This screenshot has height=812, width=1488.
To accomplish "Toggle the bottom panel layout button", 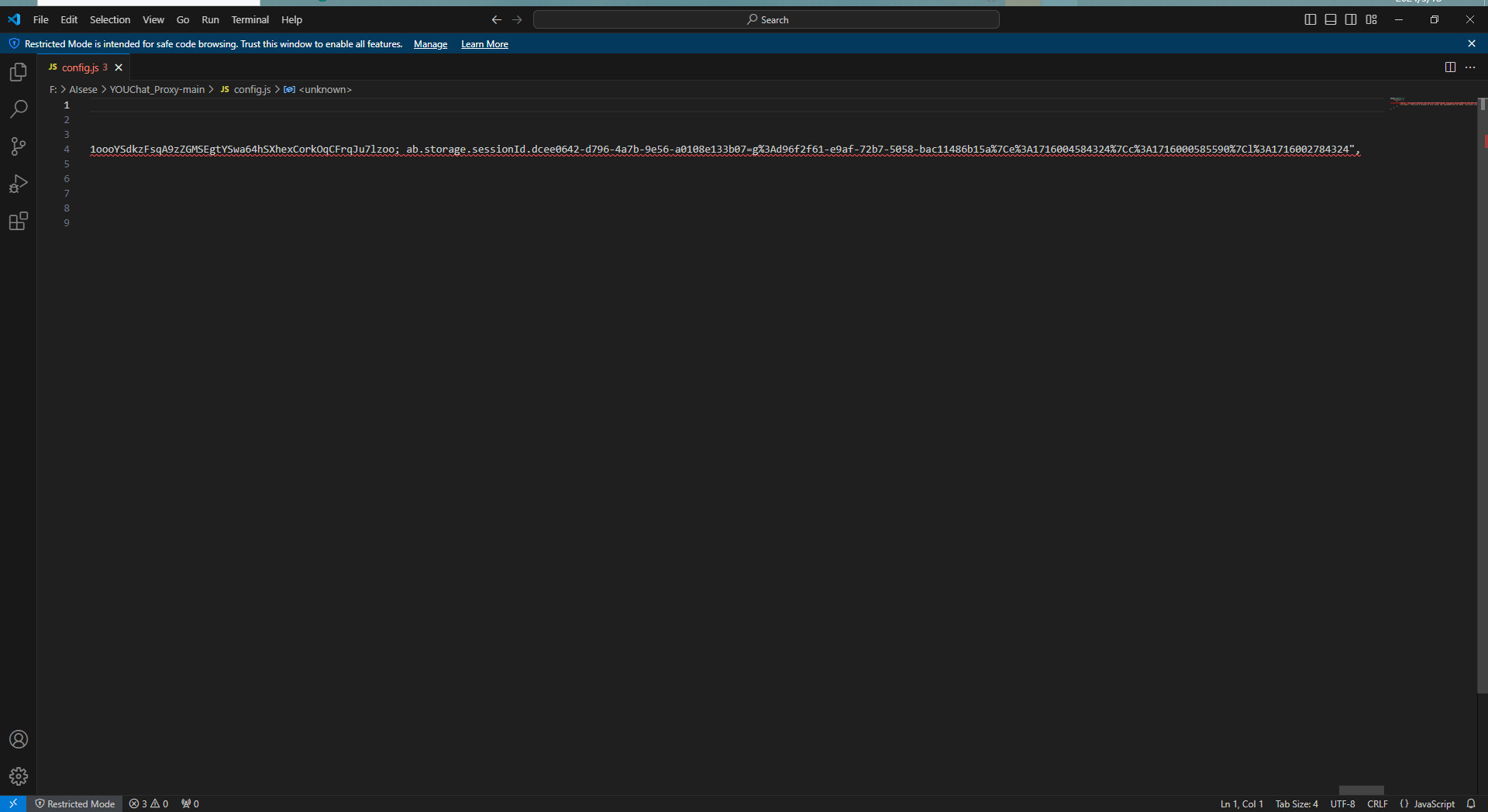I will point(1331,19).
